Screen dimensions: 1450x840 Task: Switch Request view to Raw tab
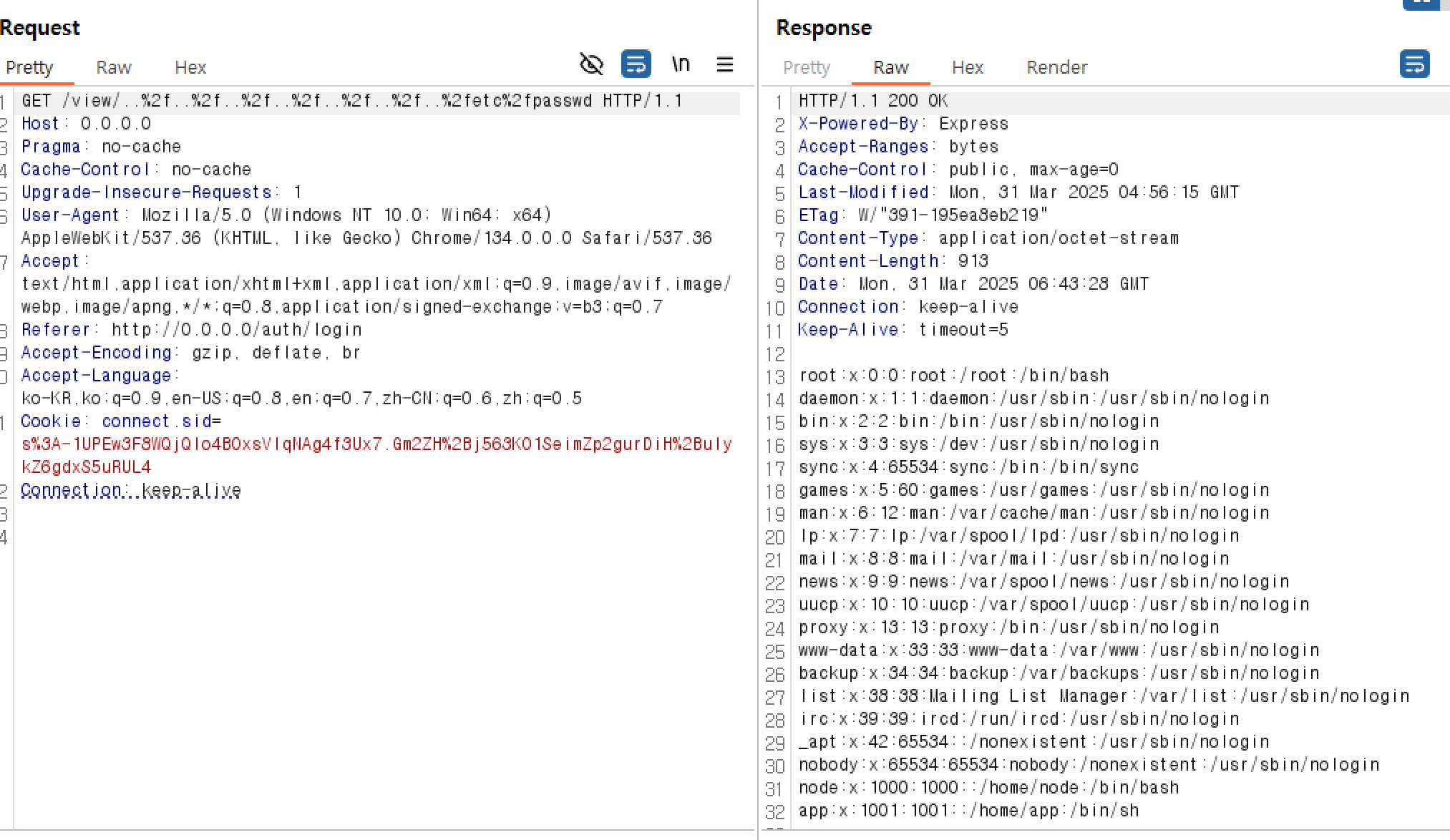[x=113, y=67]
